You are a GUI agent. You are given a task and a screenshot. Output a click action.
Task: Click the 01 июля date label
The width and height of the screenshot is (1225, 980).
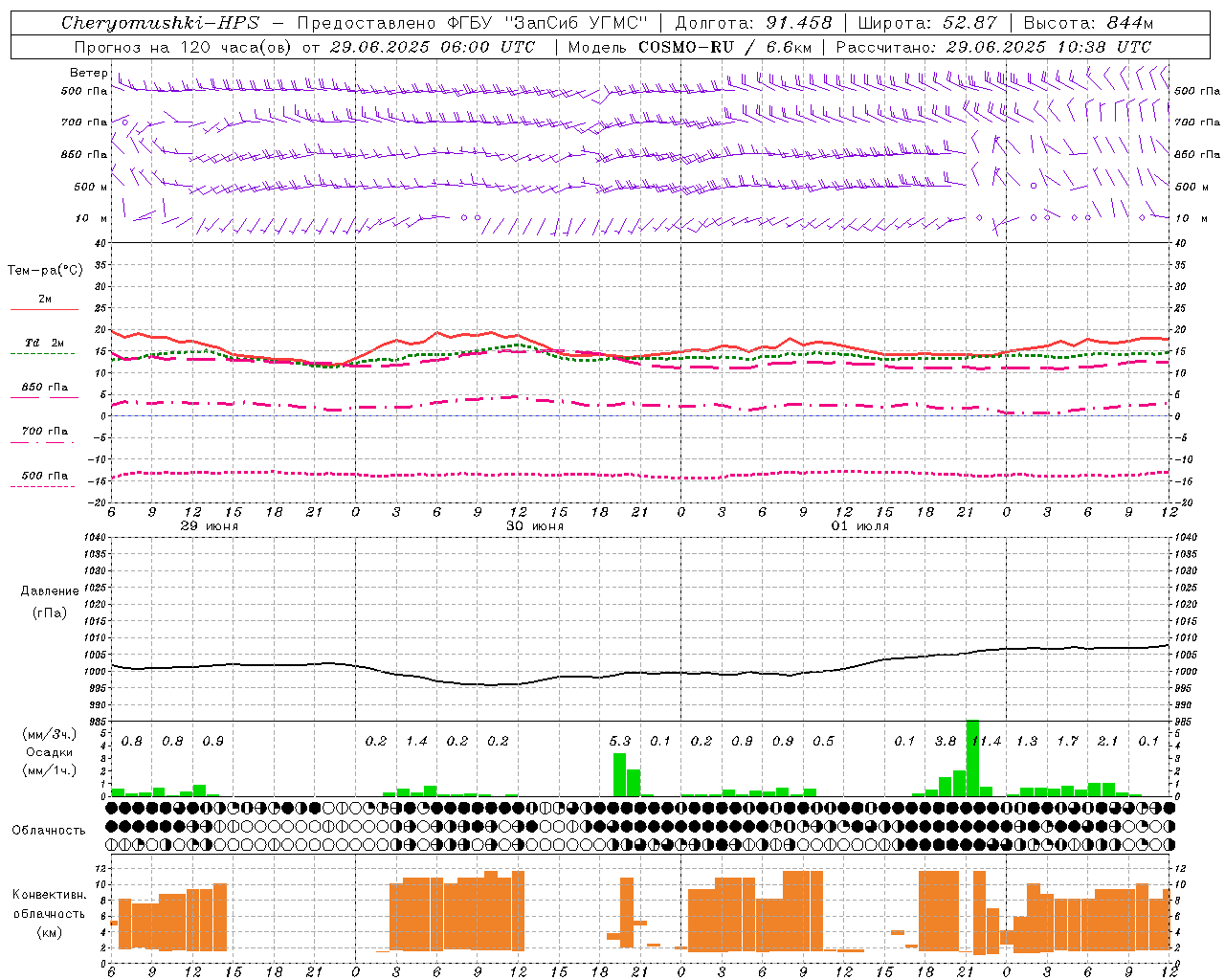860,526
